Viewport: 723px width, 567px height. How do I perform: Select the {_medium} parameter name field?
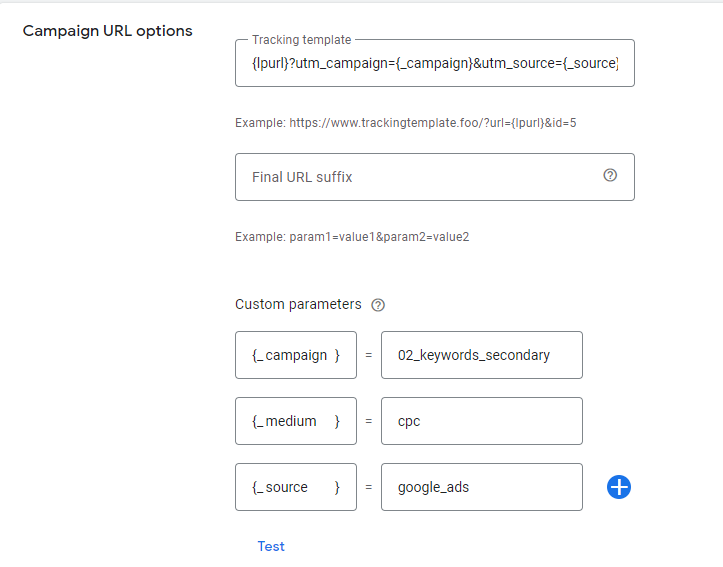295,421
